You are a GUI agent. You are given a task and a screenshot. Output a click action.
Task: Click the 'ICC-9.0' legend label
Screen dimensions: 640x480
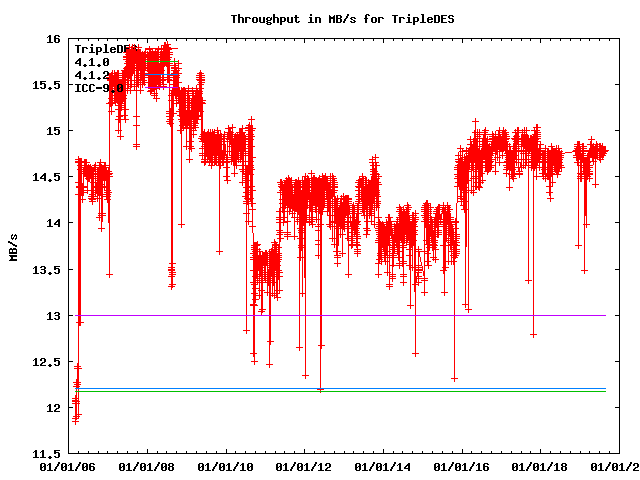tap(98, 88)
